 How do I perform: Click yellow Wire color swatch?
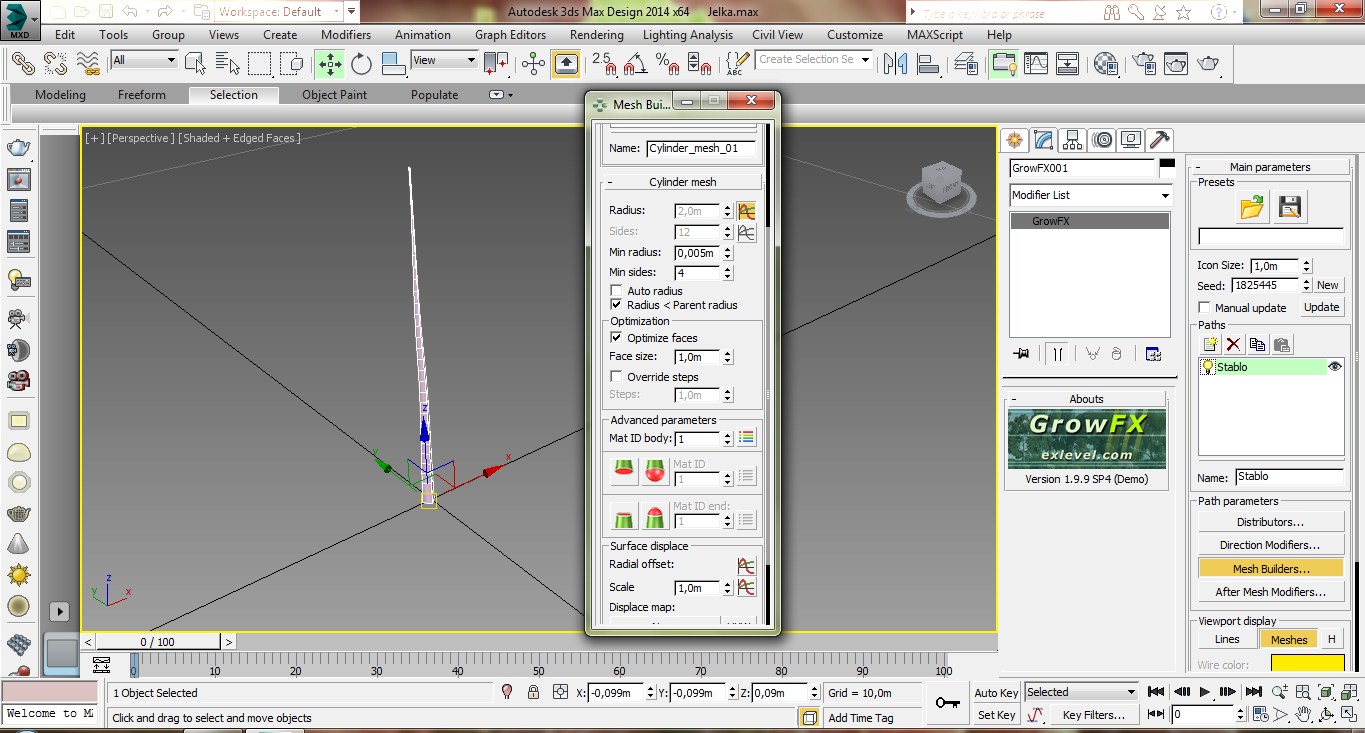pyautogui.click(x=1307, y=664)
